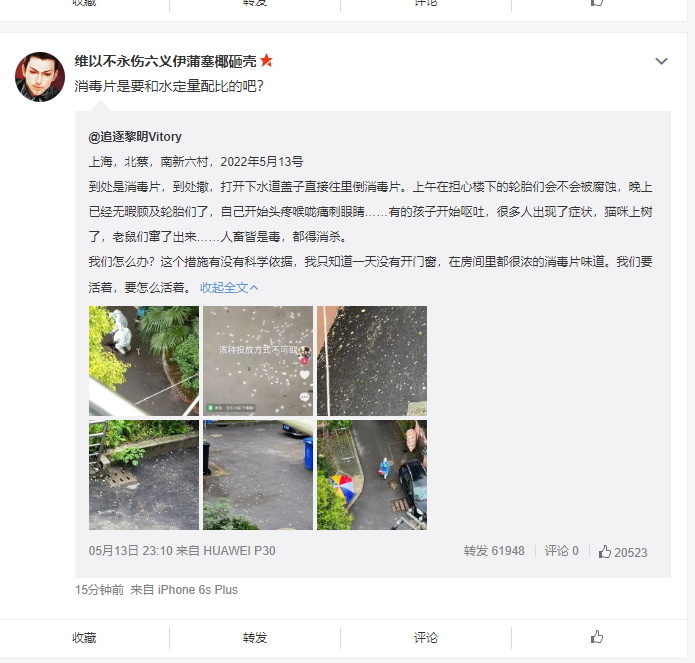Like the post with bottom thumbs-up icon
Screen dimensions: 695x663
click(x=597, y=637)
